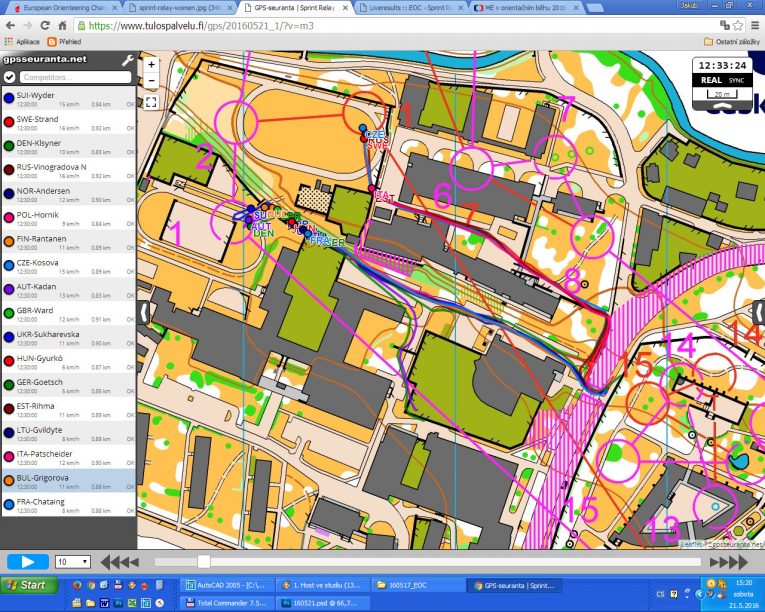Switch to ME v orientačním běhu tab

(526, 8)
